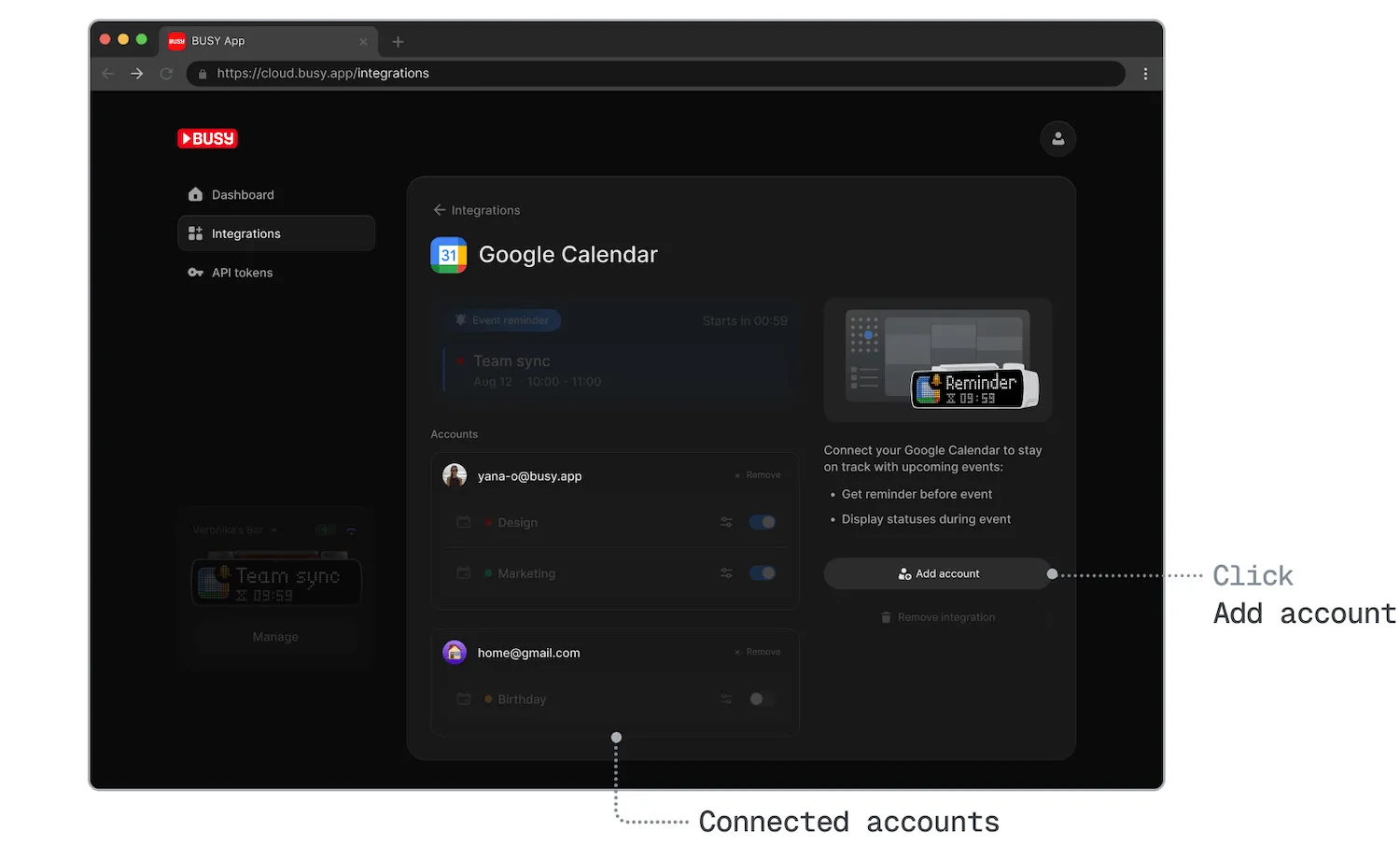Click the bell icon in Event reminder badge
The height and width of the screenshot is (860, 1400).
pos(460,320)
